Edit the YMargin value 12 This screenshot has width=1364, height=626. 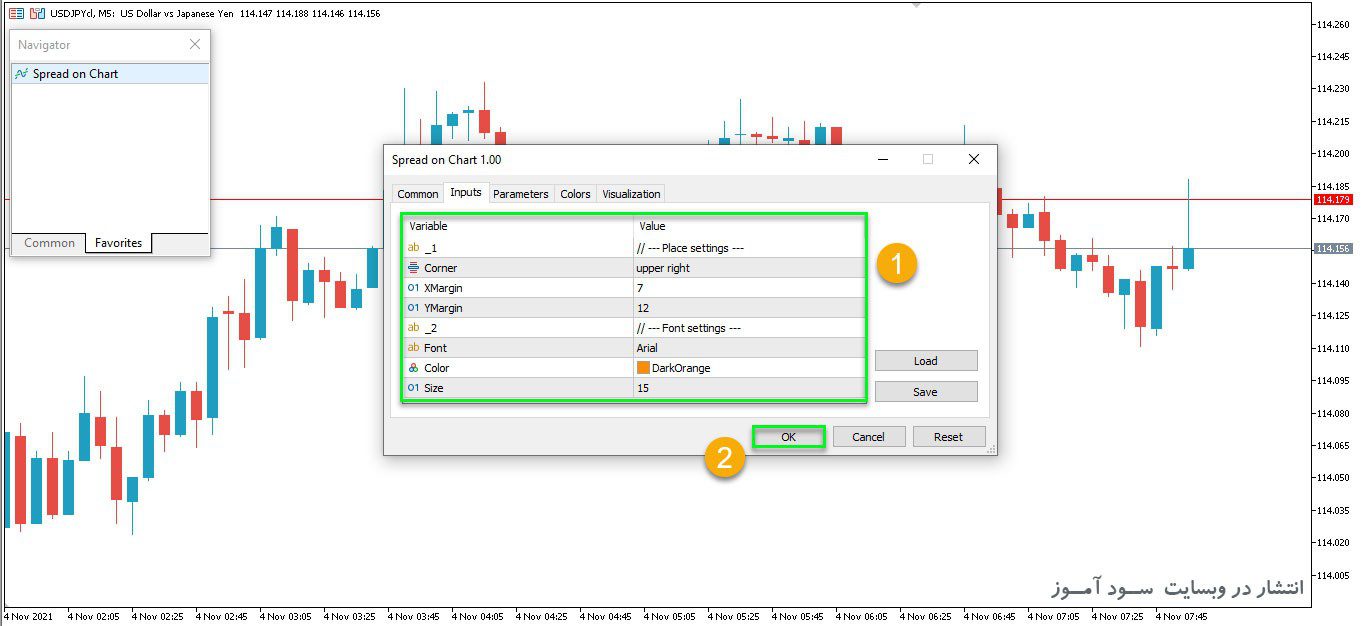[x=749, y=308]
